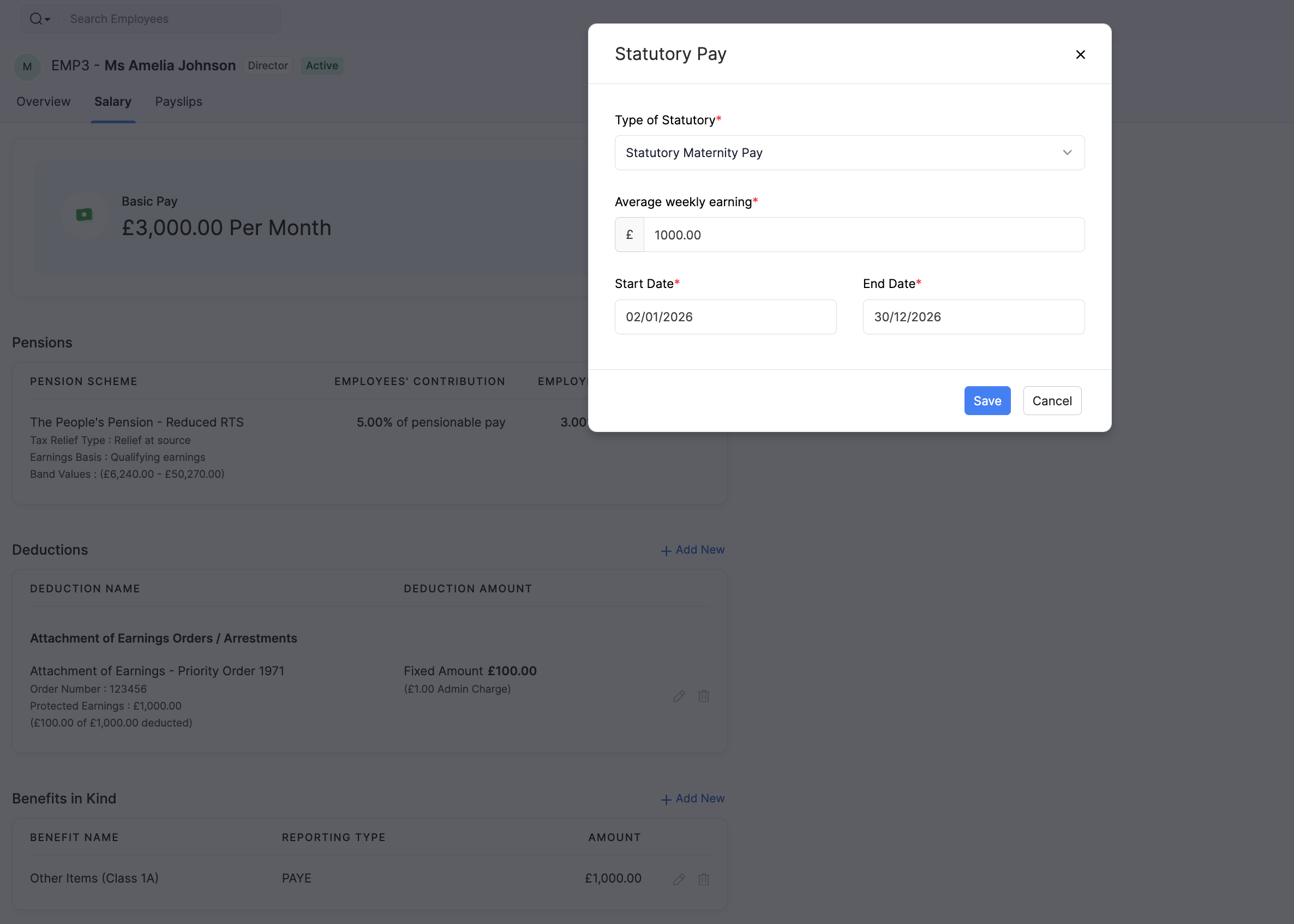Click 'Fixed Amount £100.00' value
The width and height of the screenshot is (1294, 924).
470,671
